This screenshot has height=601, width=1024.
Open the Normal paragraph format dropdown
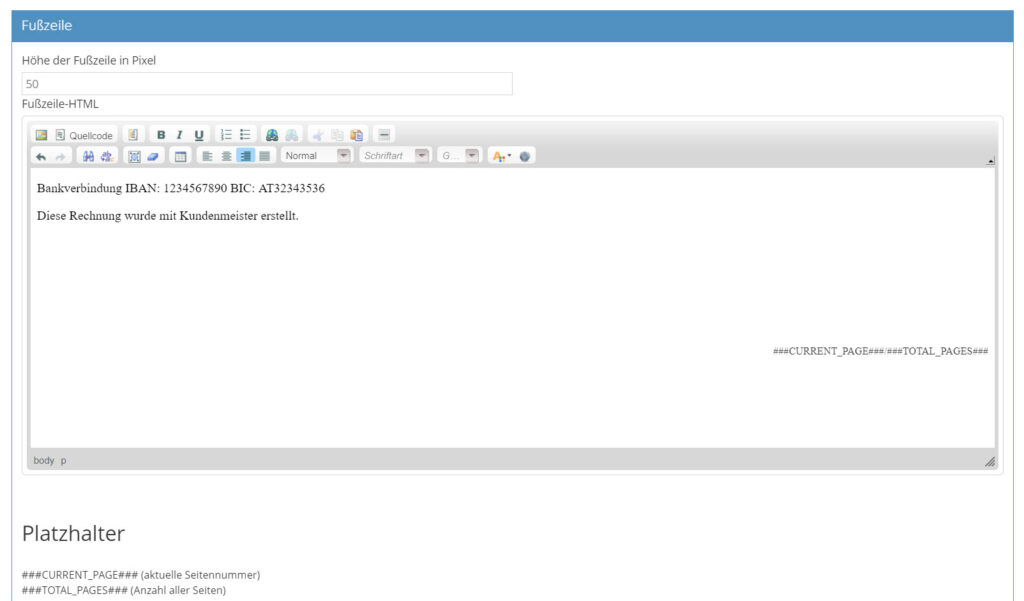tap(317, 156)
